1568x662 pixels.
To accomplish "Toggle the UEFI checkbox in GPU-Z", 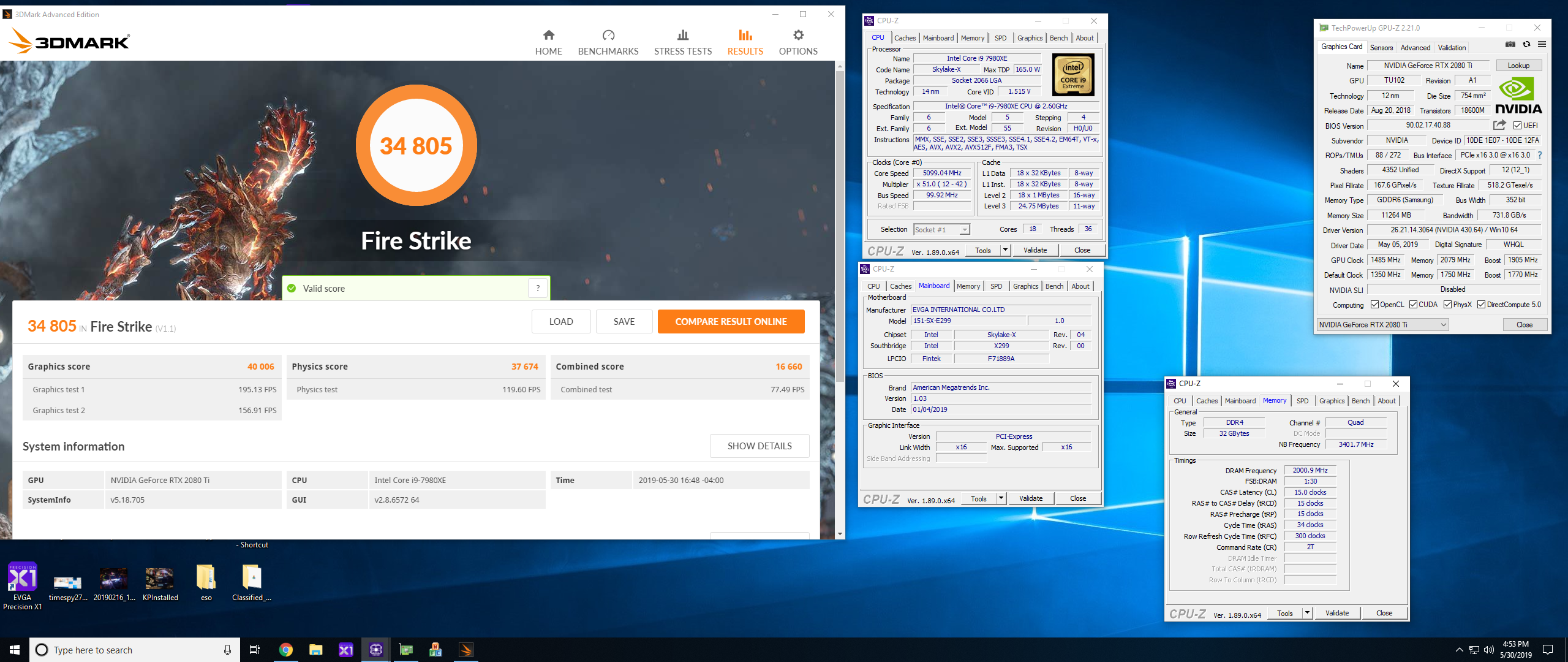I will point(1517,125).
